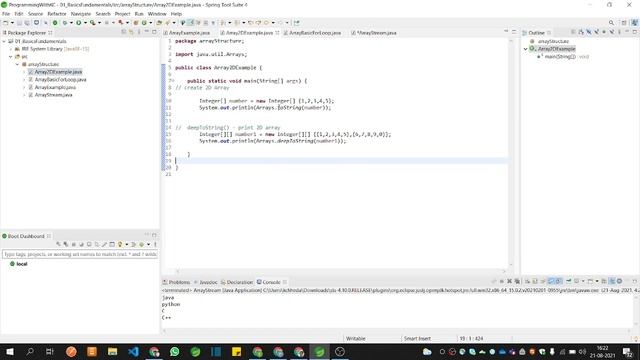The height and width of the screenshot is (360, 640).
Task: Click the Collapse All icon in Package Explorer
Action: point(124,32)
